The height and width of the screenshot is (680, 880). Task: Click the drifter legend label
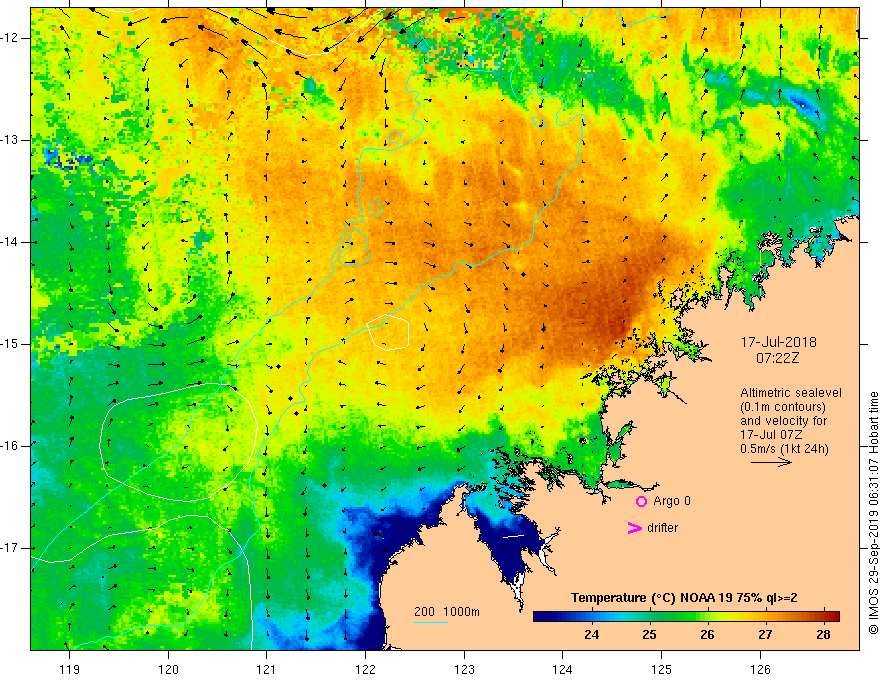pyautogui.click(x=662, y=528)
